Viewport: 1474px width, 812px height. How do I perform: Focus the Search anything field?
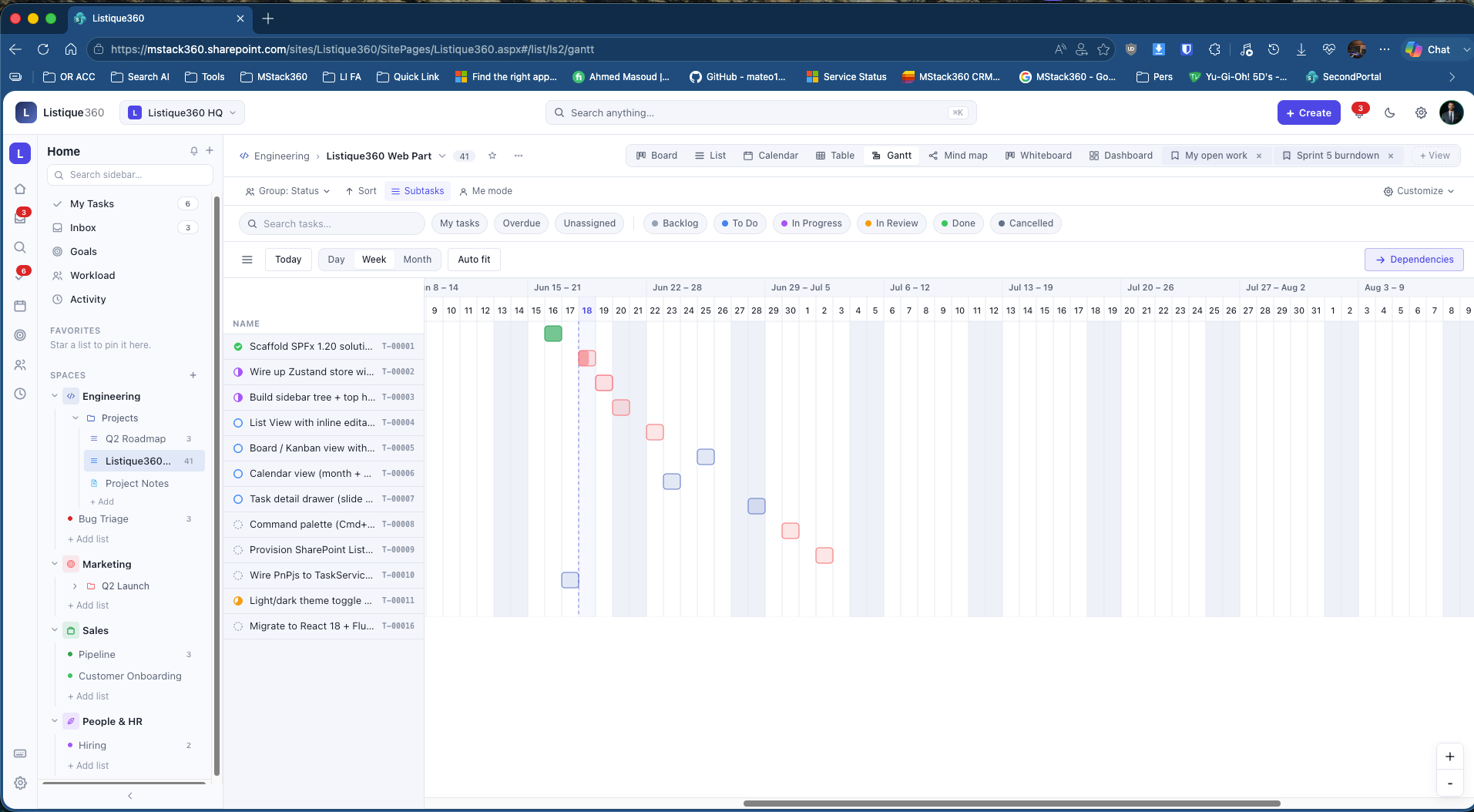coord(761,112)
